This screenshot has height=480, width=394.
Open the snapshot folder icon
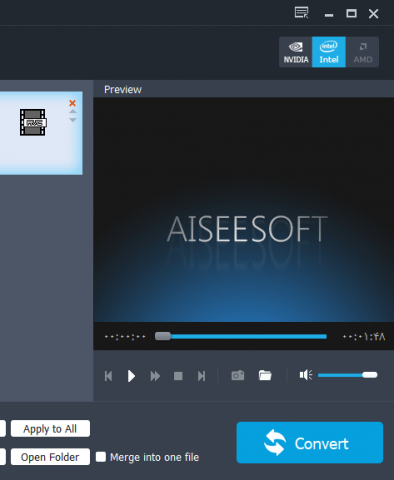point(265,375)
